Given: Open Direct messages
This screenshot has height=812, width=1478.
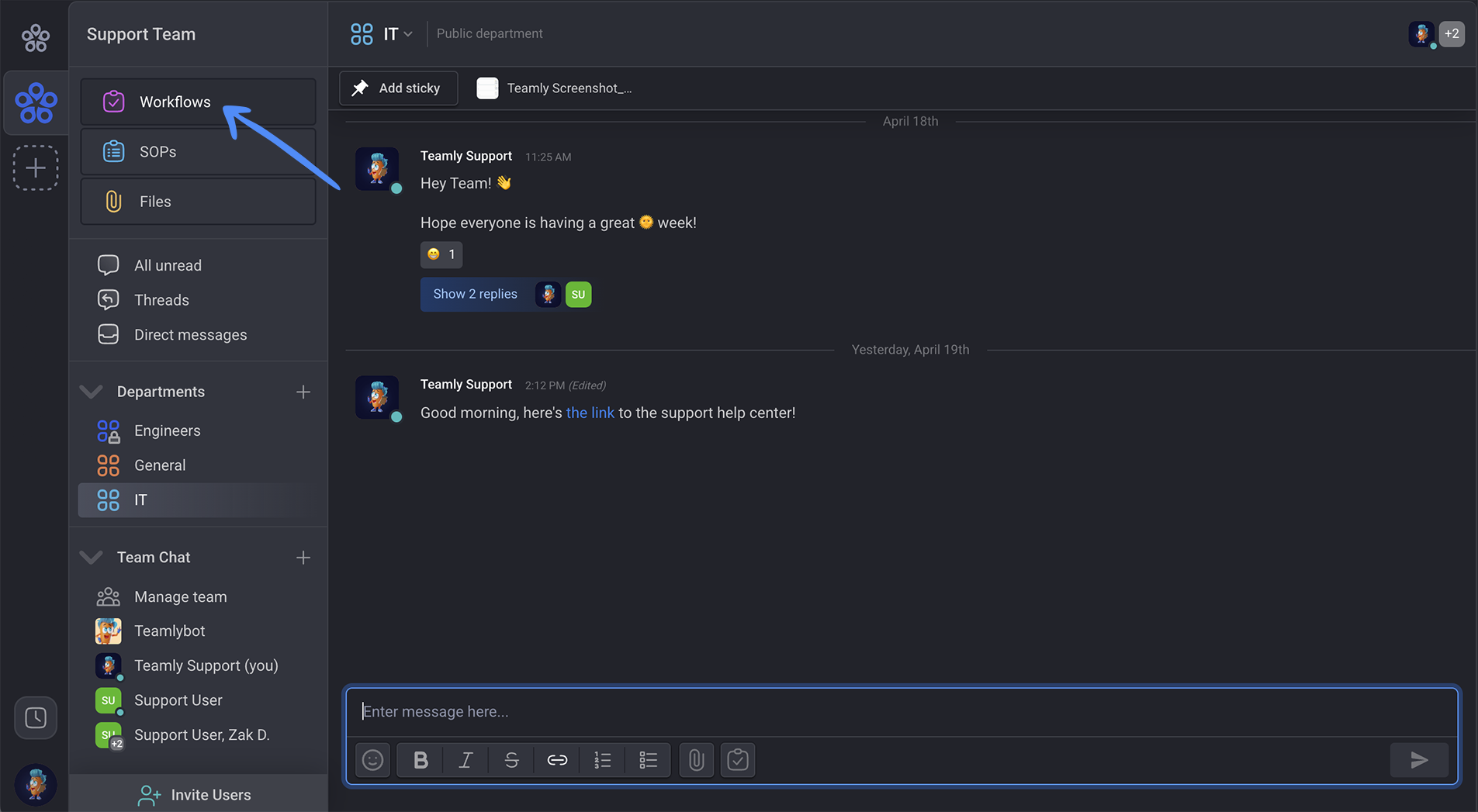Looking at the screenshot, I should tap(190, 335).
